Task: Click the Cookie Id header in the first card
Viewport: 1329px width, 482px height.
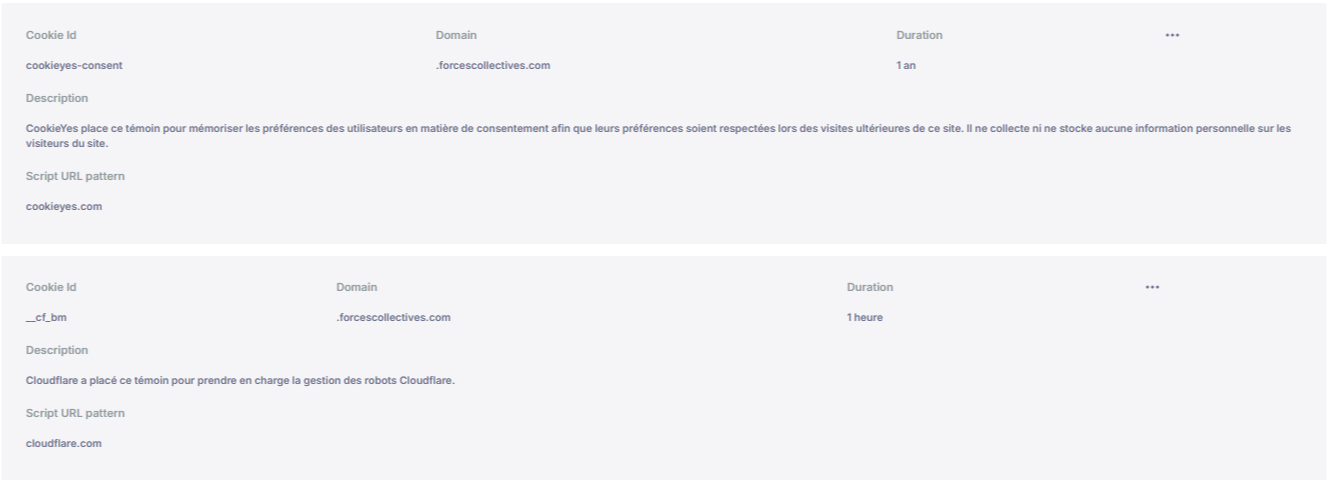Action: point(51,35)
